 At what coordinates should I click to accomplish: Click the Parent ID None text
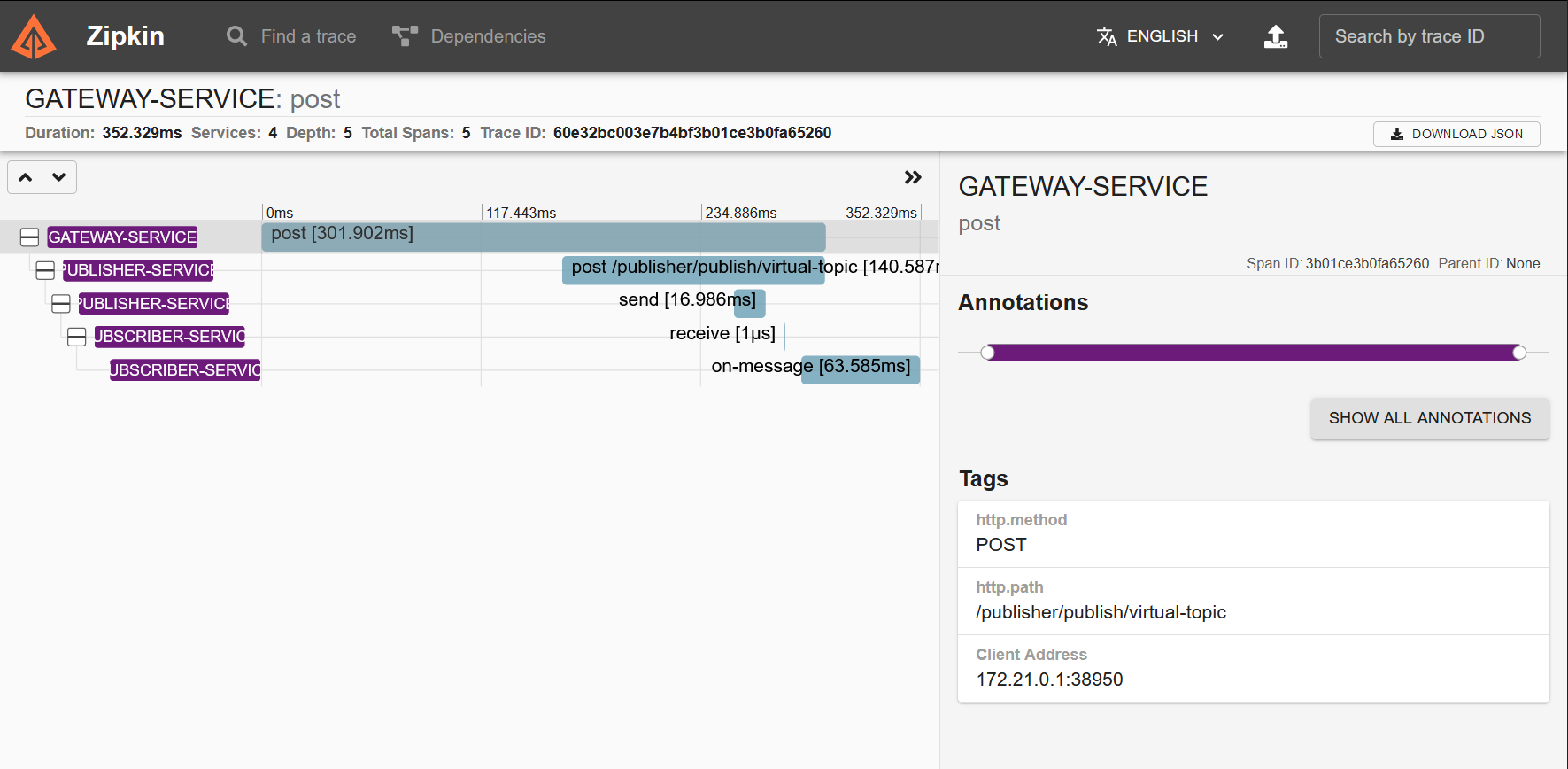point(1489,263)
